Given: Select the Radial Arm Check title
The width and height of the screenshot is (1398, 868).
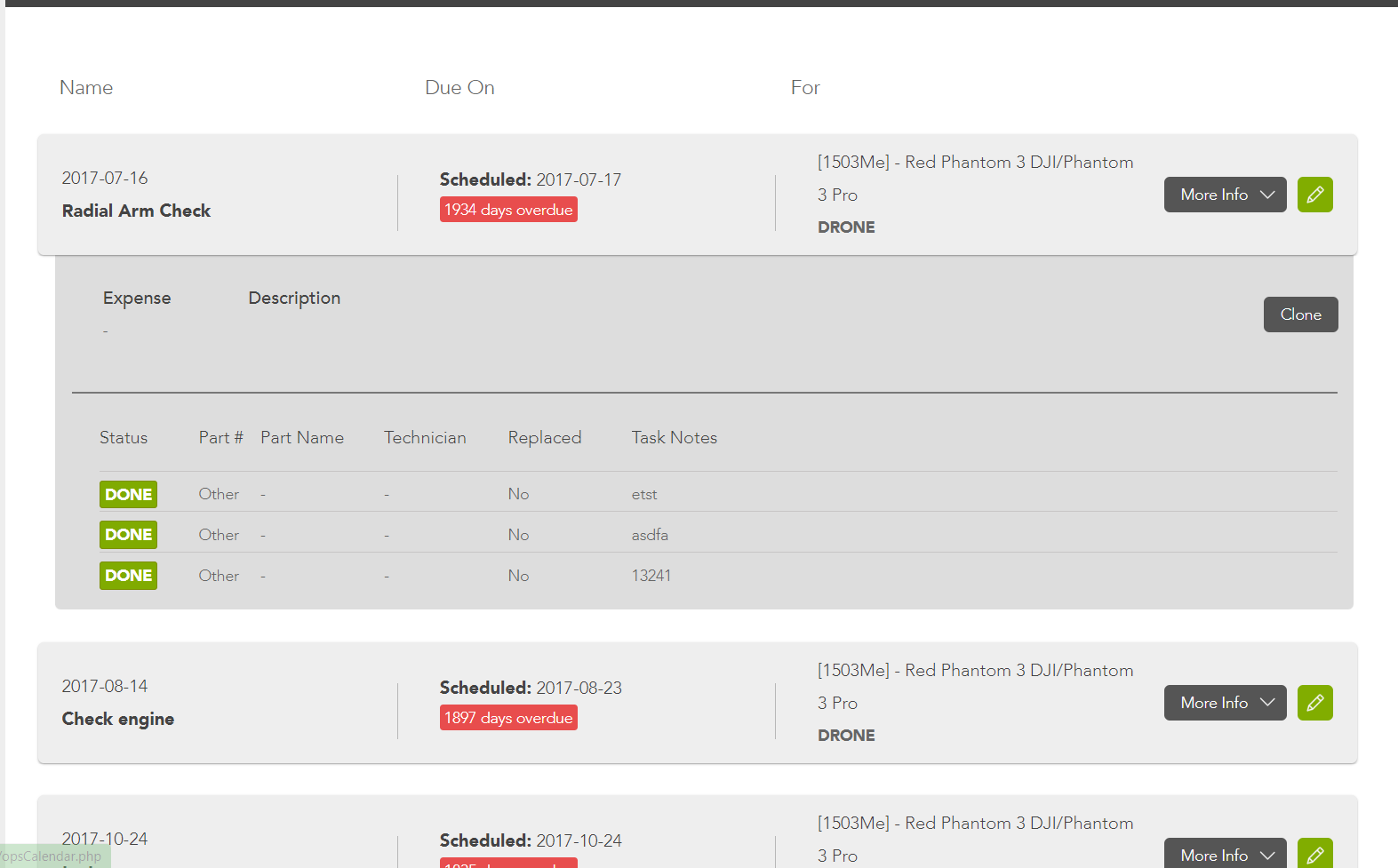Looking at the screenshot, I should click(136, 211).
